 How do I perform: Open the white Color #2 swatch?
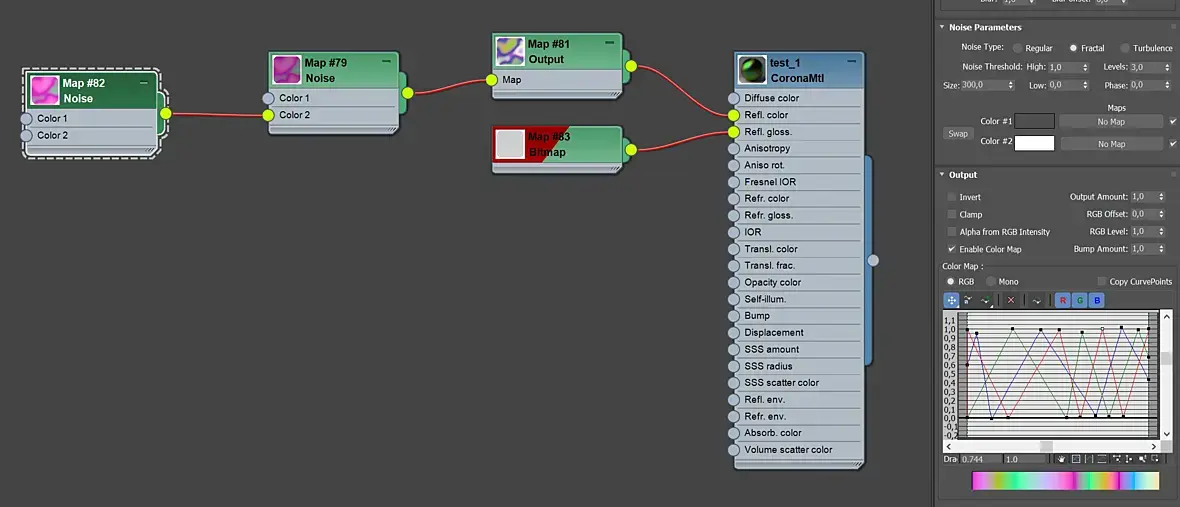pos(1034,143)
